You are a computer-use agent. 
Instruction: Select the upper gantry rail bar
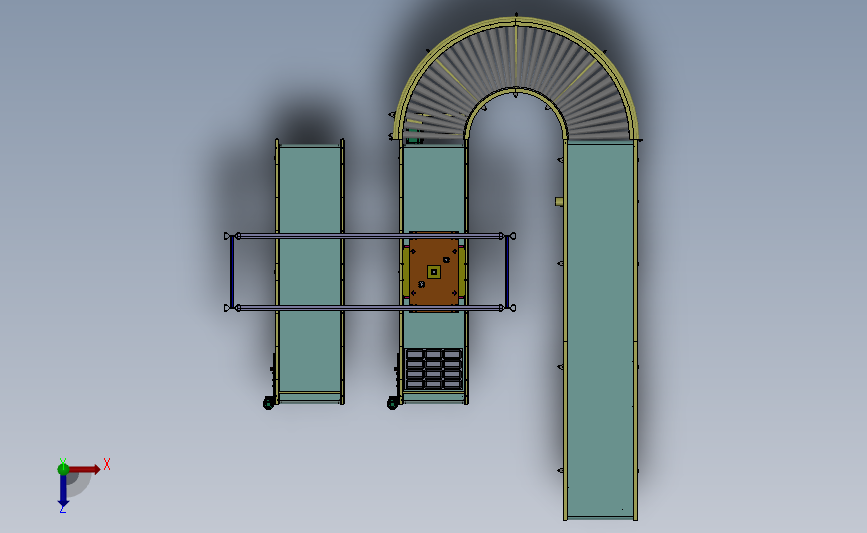click(x=369, y=236)
